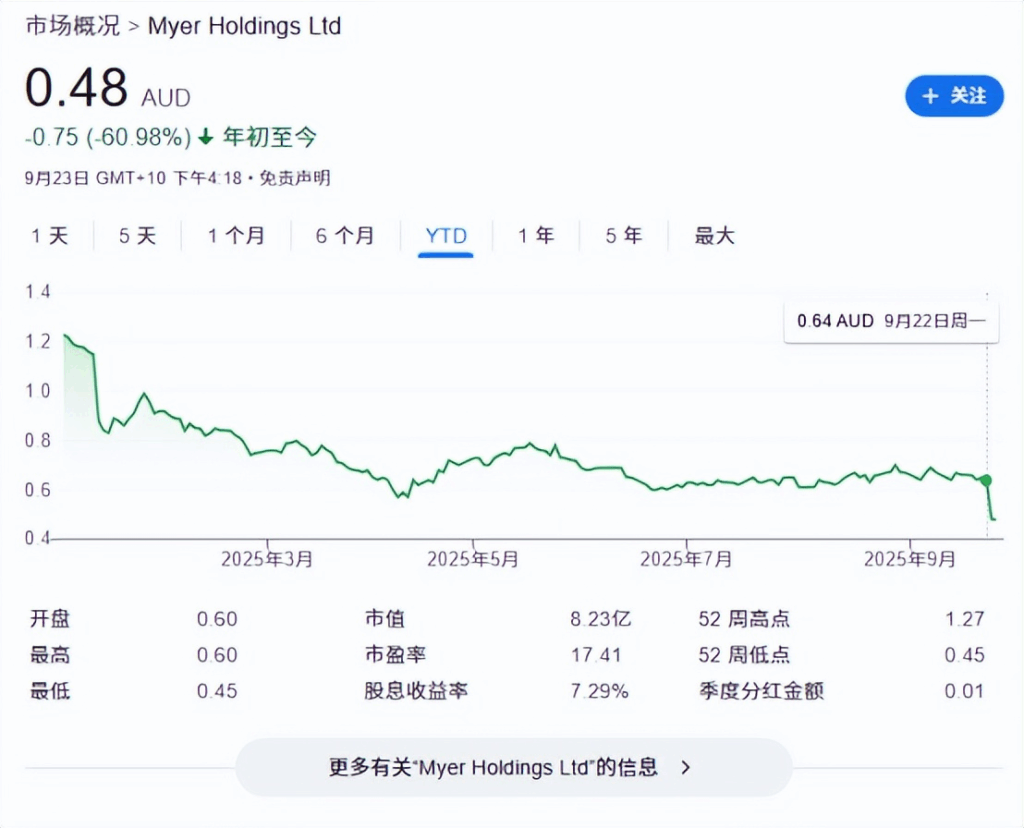Switch chart to 1 年 range
The image size is (1024, 828).
536,236
